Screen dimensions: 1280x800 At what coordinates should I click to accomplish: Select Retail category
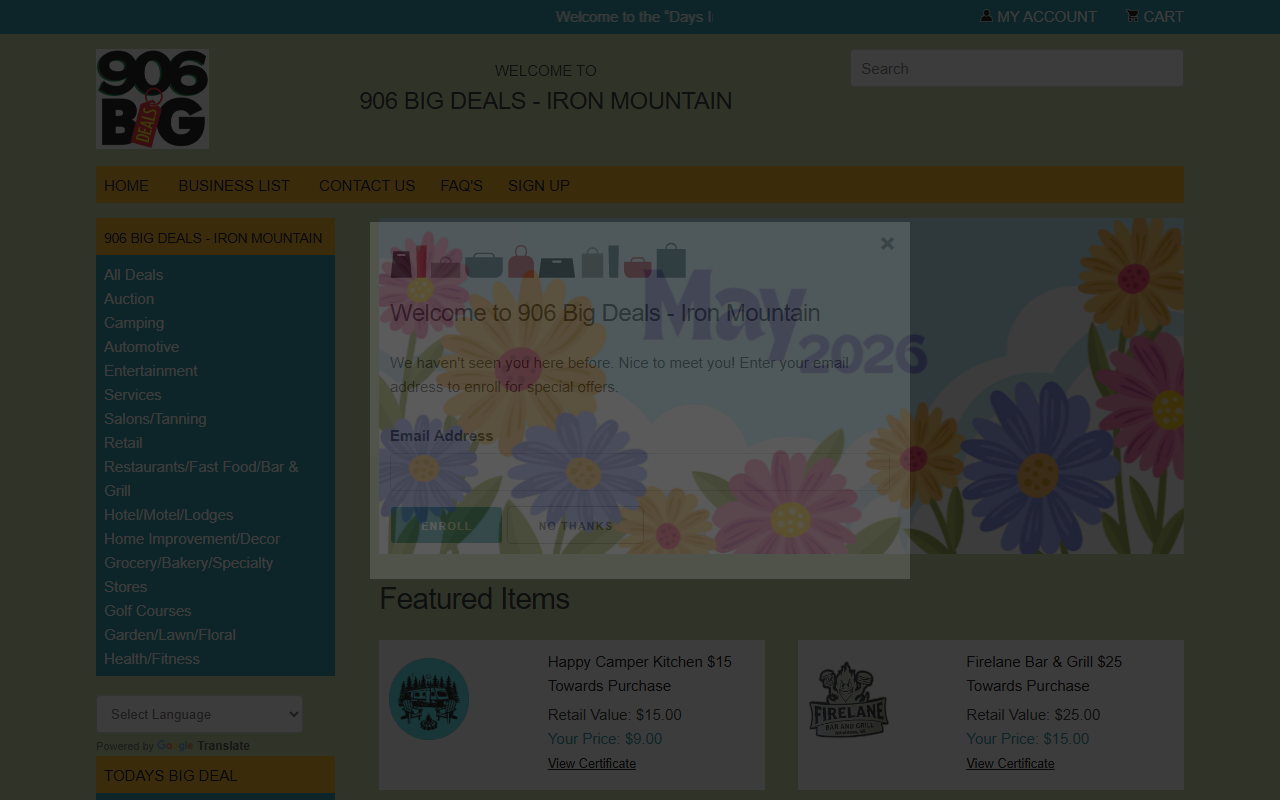tap(123, 443)
